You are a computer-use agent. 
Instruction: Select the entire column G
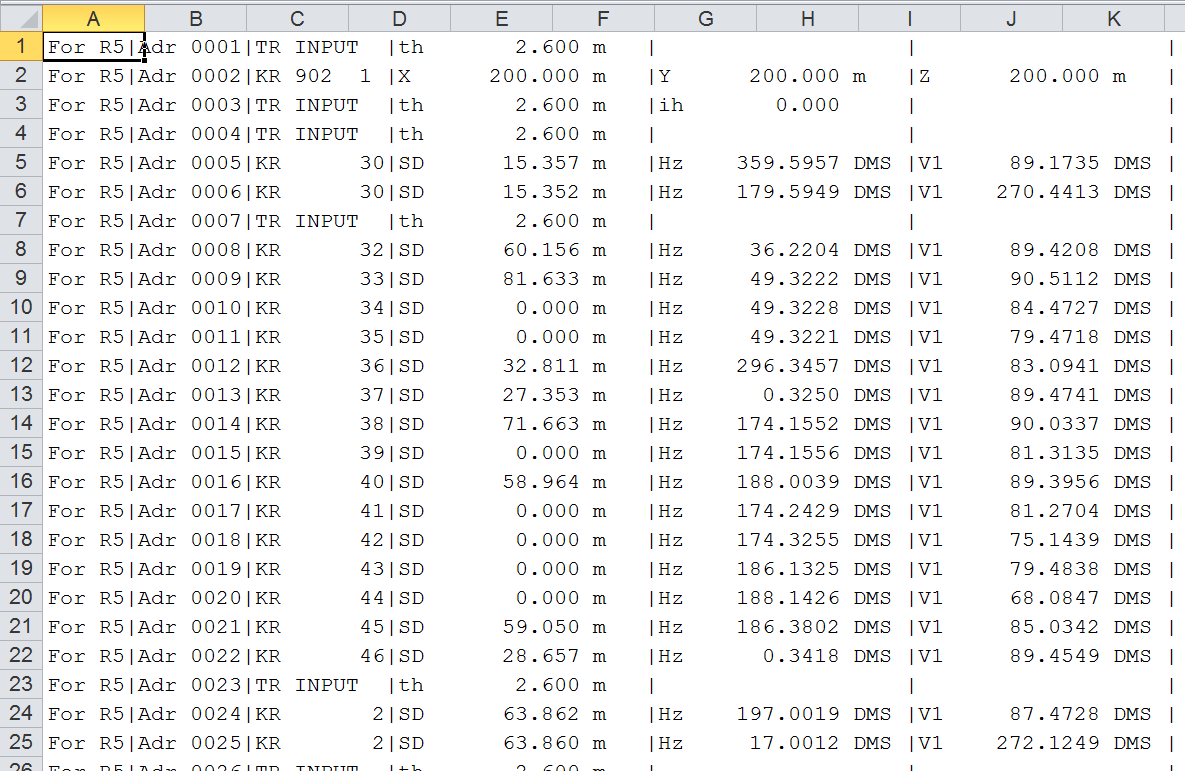tap(705, 18)
